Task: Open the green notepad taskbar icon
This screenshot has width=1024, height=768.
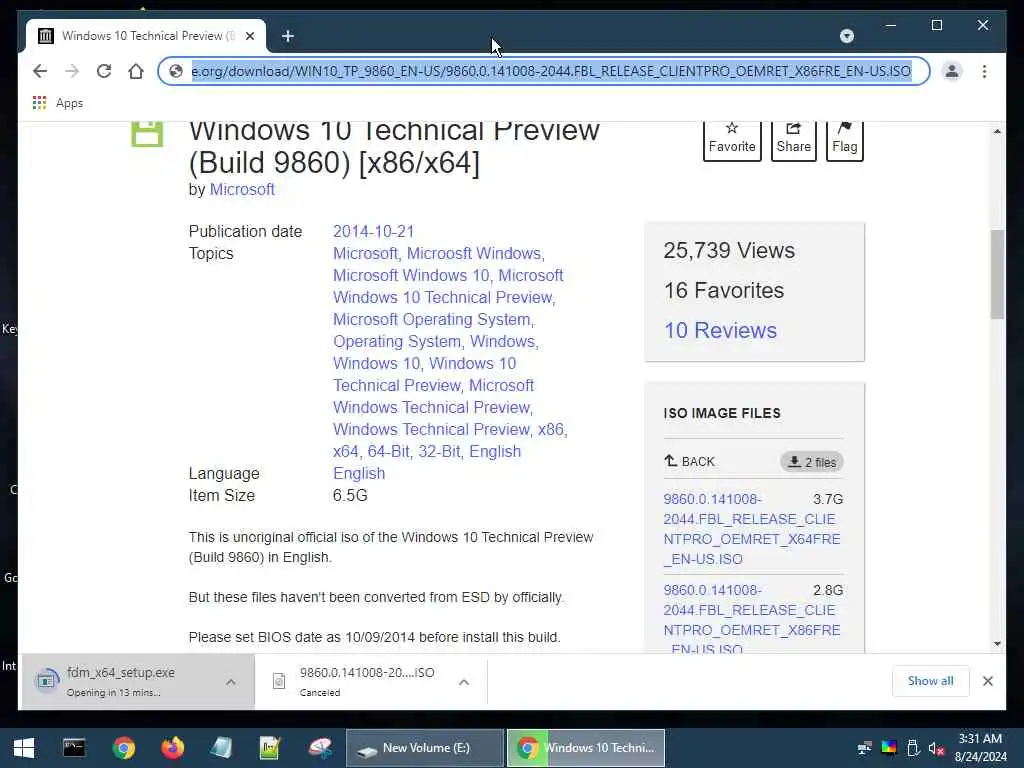Action: coord(270,748)
